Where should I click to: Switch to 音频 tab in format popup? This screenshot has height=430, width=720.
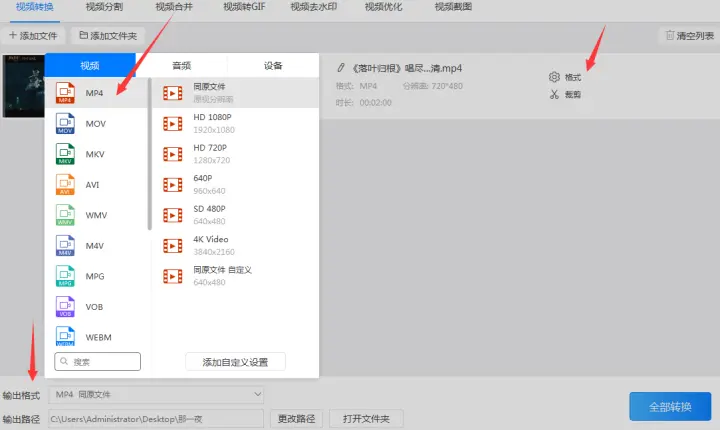tap(181, 65)
